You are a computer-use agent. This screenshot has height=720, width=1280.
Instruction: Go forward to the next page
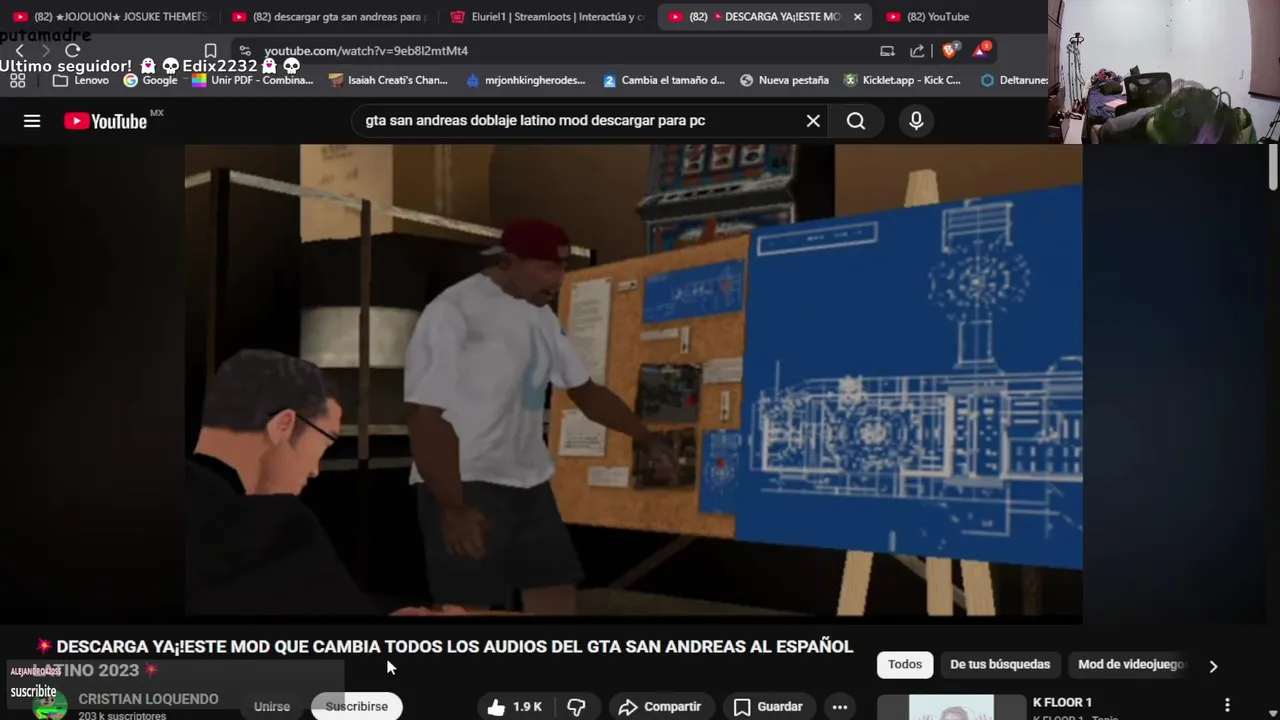[x=45, y=50]
